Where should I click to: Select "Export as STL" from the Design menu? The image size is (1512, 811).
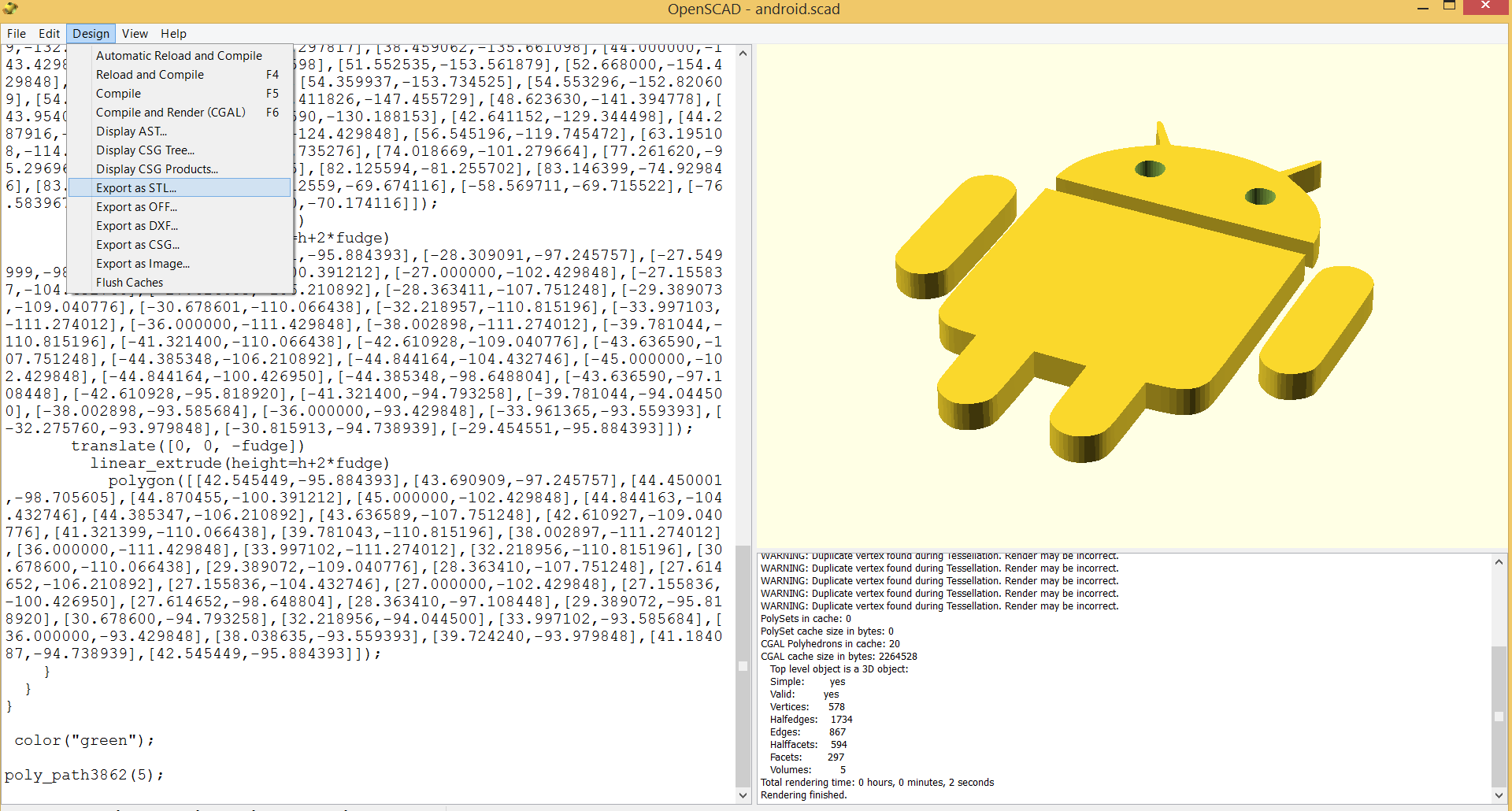135,187
